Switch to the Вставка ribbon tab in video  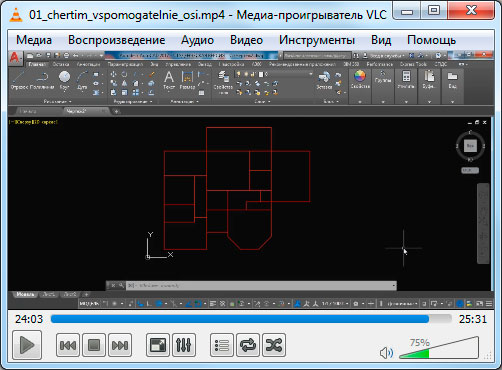[61, 64]
